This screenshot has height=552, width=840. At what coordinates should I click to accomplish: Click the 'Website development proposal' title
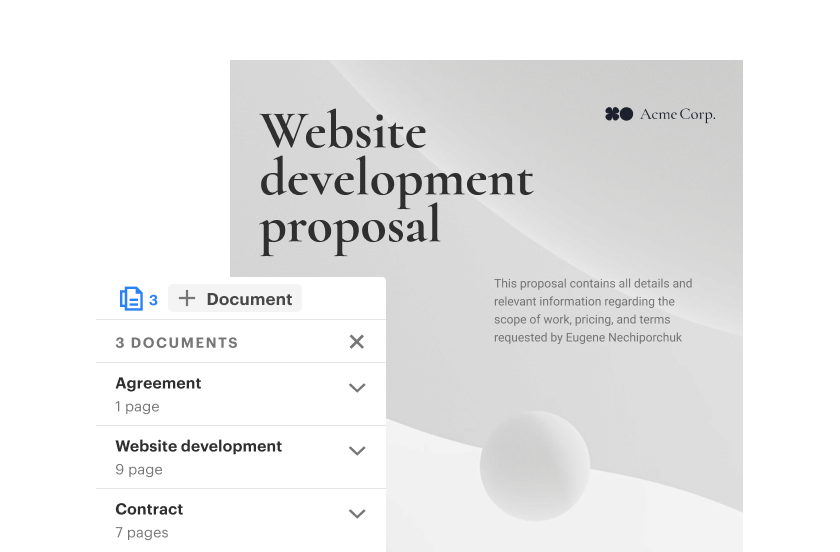coord(397,181)
